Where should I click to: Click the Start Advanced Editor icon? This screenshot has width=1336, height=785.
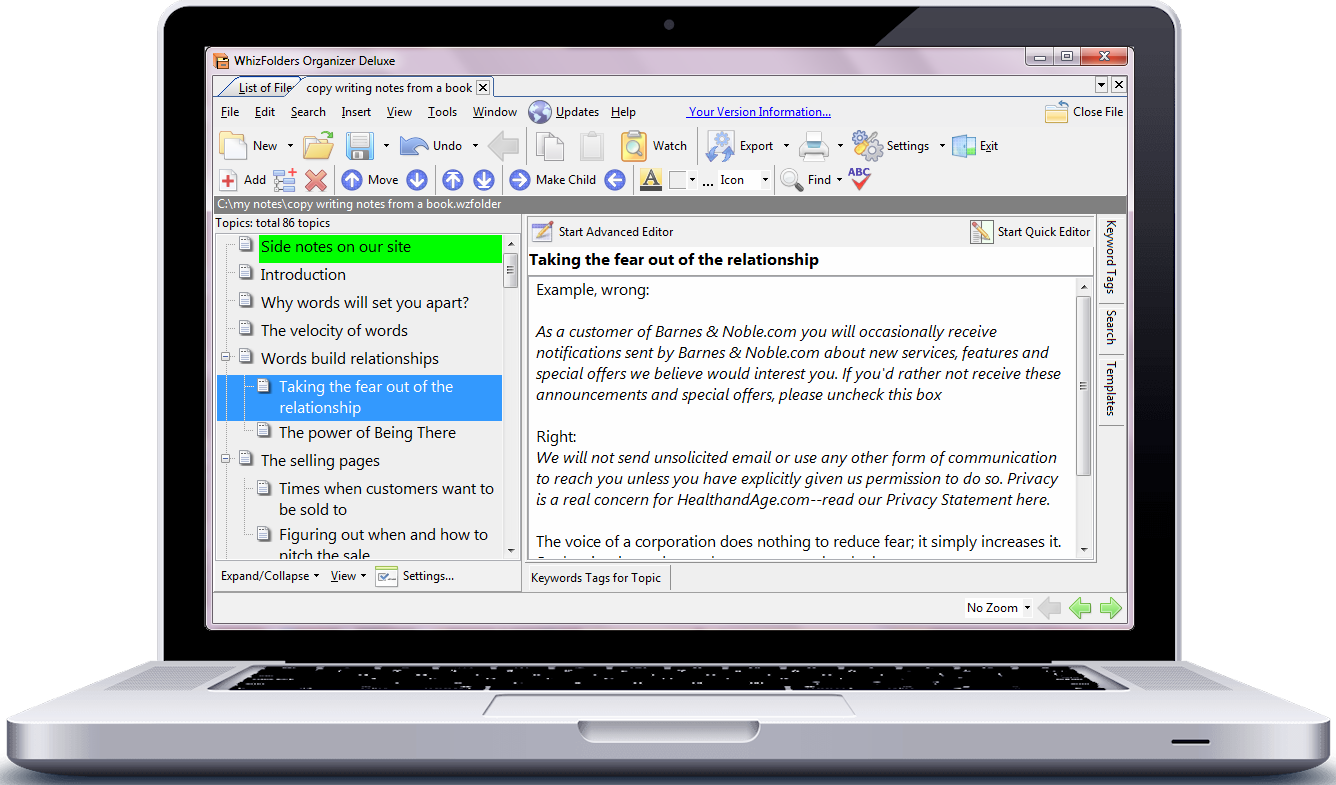542,232
